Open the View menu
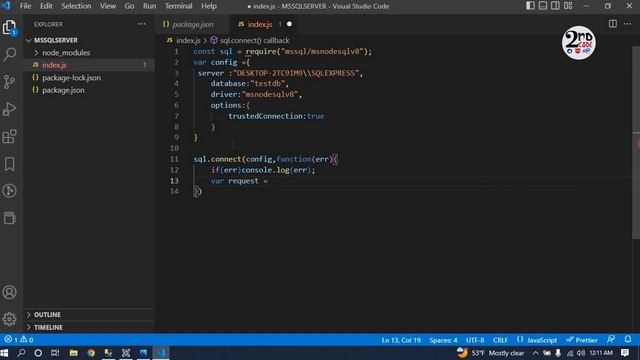The height and width of the screenshot is (360, 640). [108, 6]
